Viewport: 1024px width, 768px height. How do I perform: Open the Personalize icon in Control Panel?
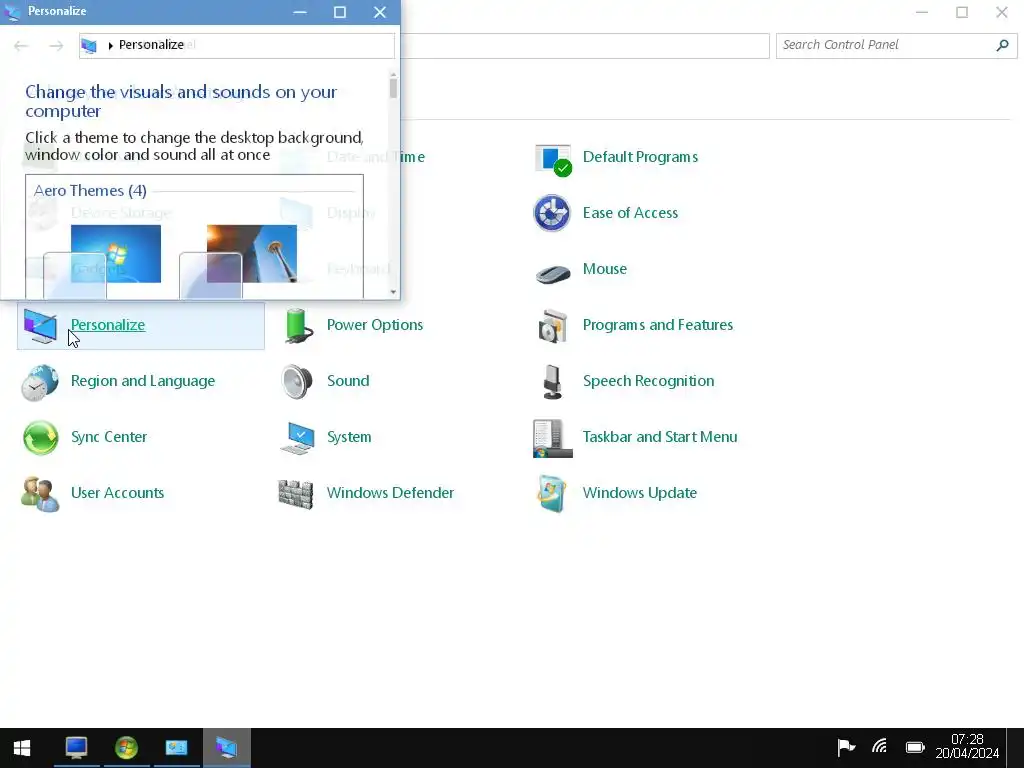point(40,325)
